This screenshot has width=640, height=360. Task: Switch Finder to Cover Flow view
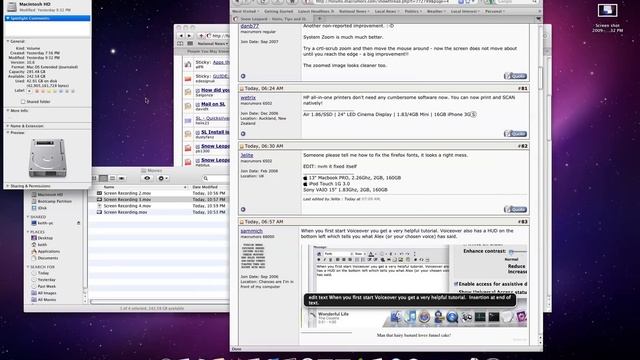pyautogui.click(x=121, y=178)
